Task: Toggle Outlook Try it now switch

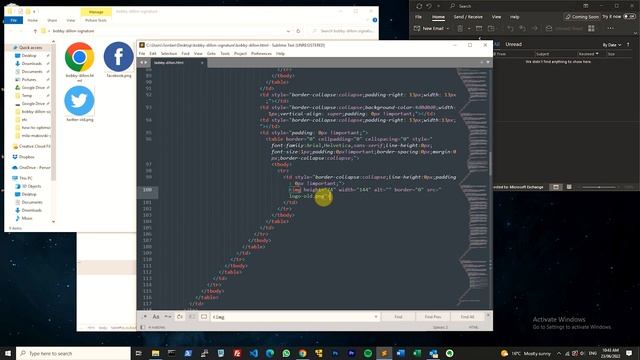Action: tap(630, 16)
